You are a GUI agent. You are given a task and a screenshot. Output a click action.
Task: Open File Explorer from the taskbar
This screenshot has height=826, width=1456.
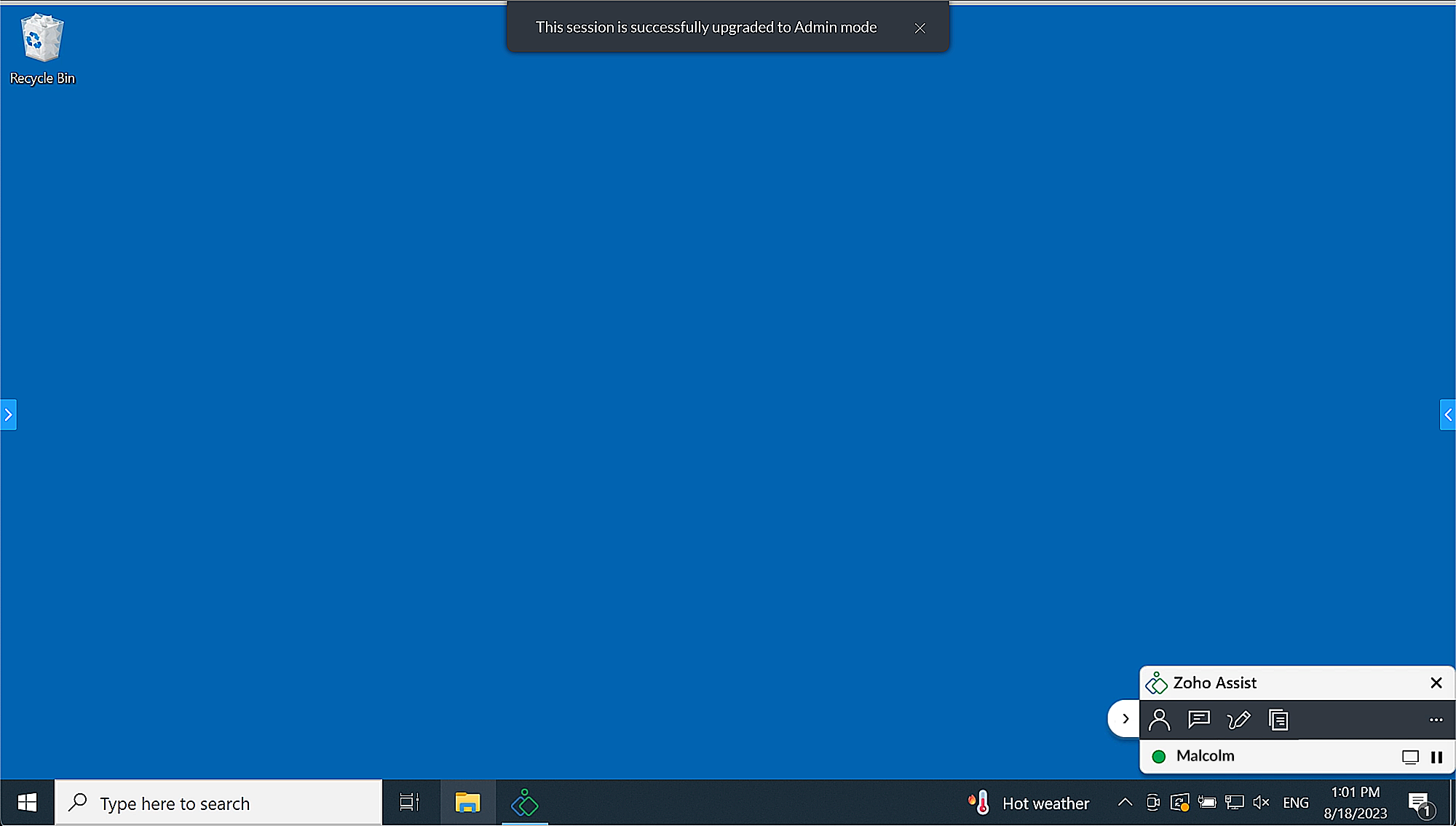[467, 803]
